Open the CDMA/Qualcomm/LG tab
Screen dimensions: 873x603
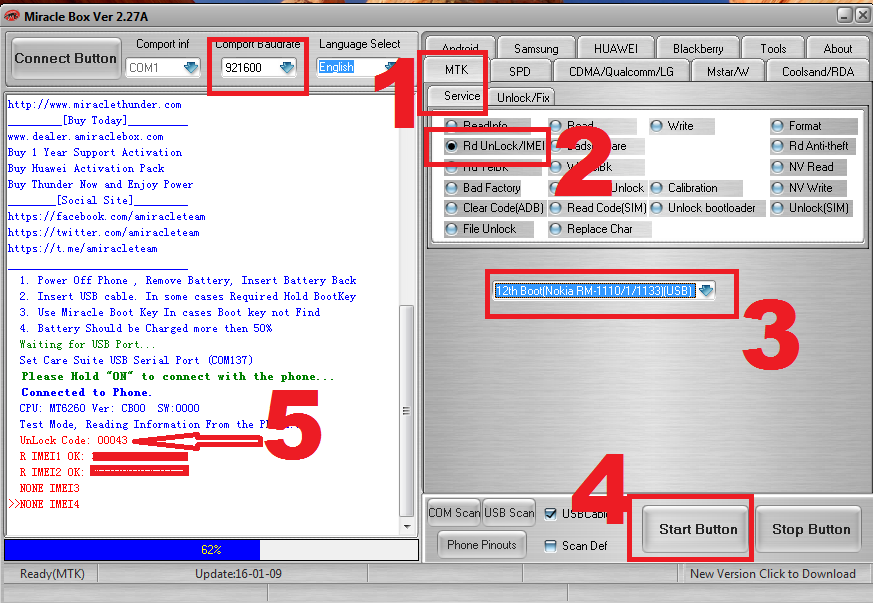point(621,71)
